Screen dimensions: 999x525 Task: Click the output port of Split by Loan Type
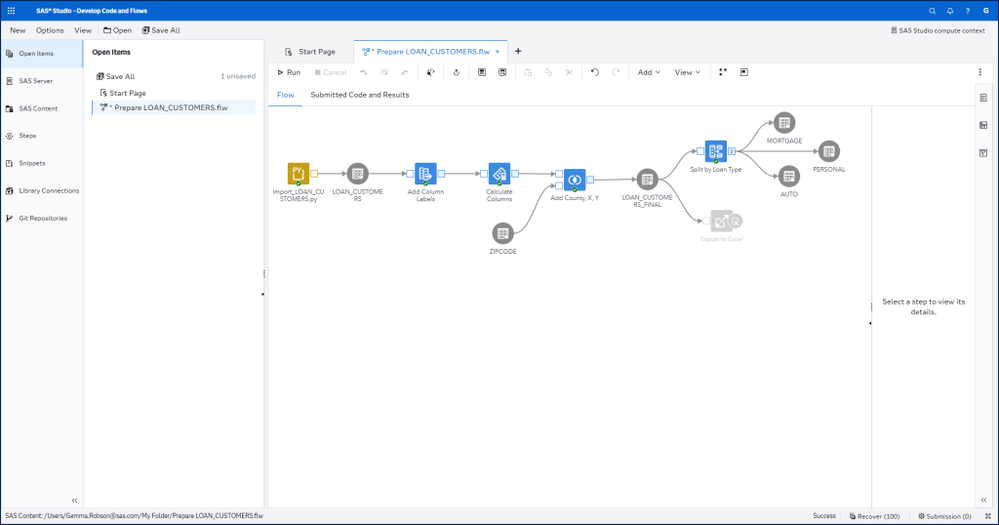[732, 151]
